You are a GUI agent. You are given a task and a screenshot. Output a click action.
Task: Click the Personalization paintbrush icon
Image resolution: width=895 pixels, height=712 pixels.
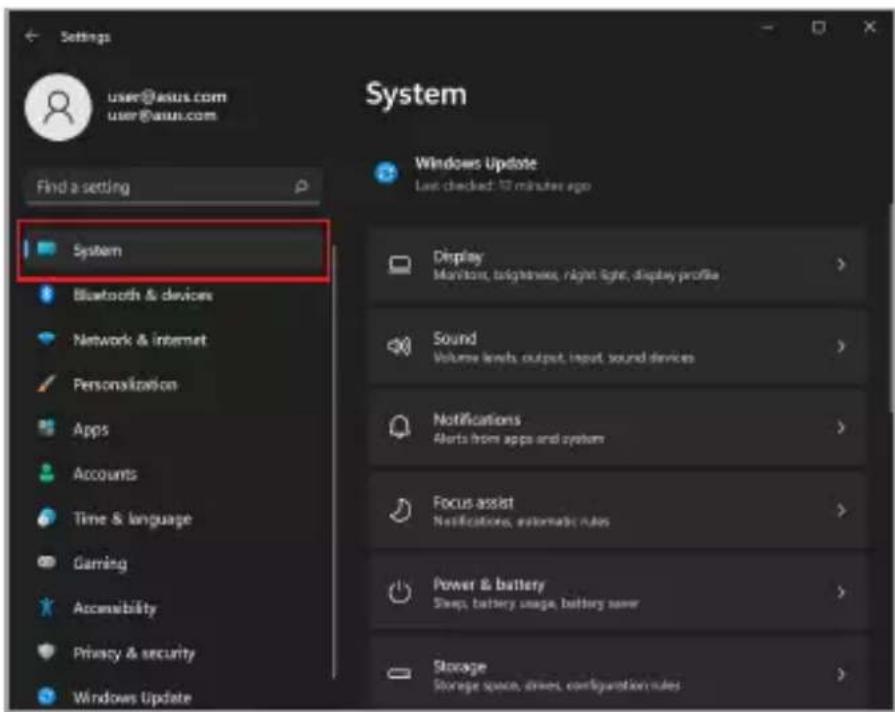click(x=46, y=383)
